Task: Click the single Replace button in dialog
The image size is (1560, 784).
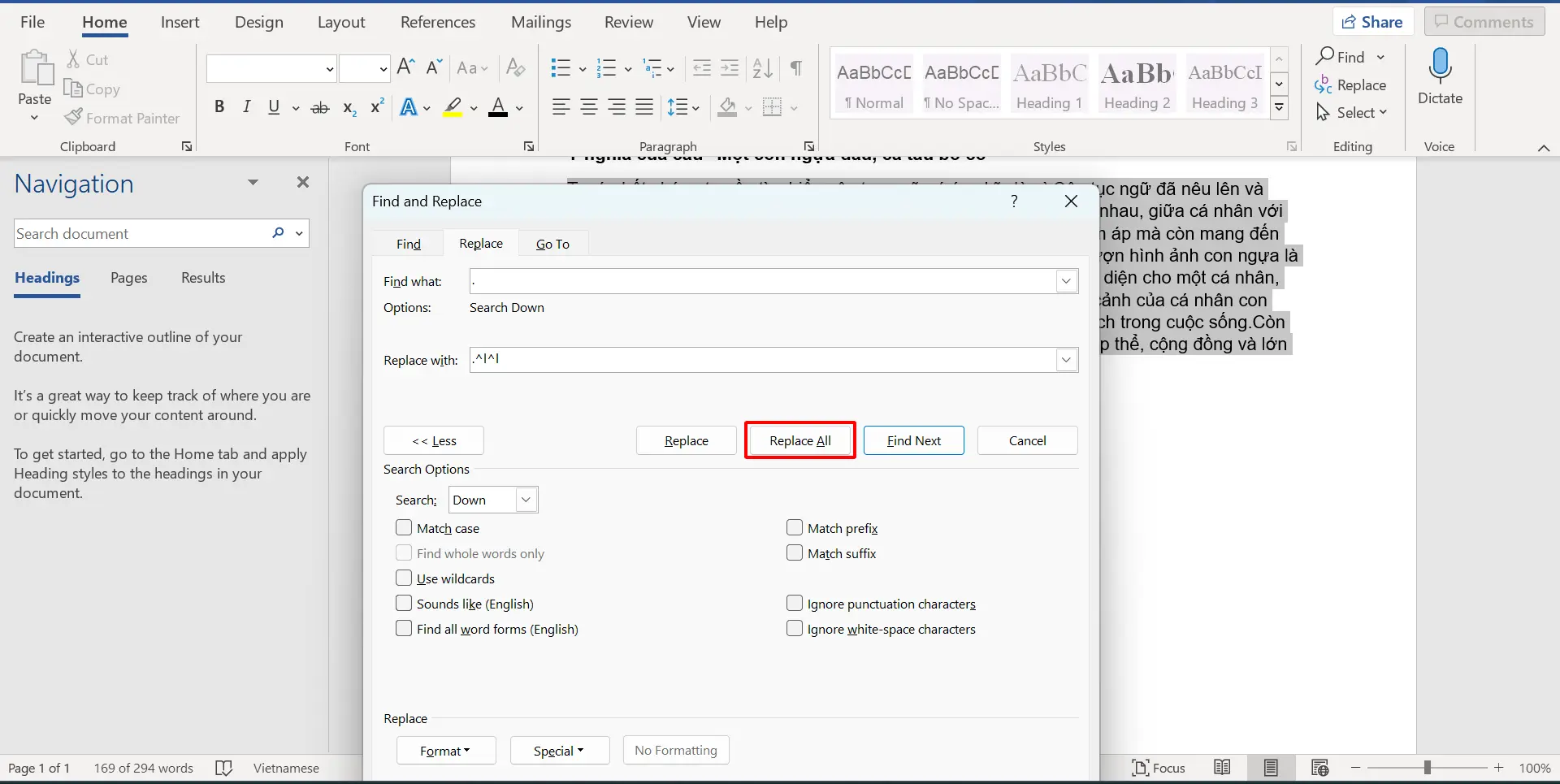Action: [687, 440]
